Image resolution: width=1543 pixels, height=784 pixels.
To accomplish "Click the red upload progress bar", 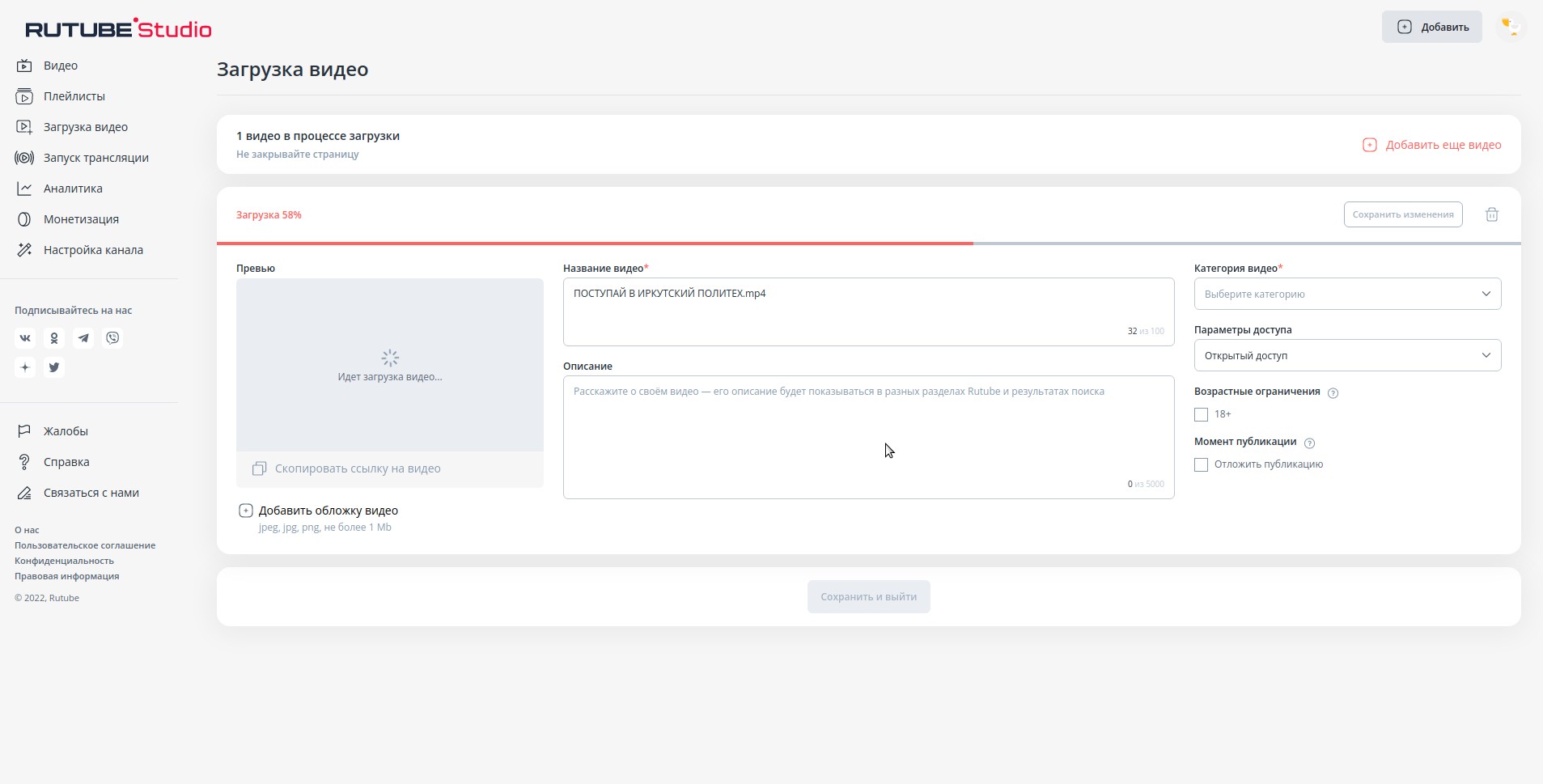I will (595, 243).
